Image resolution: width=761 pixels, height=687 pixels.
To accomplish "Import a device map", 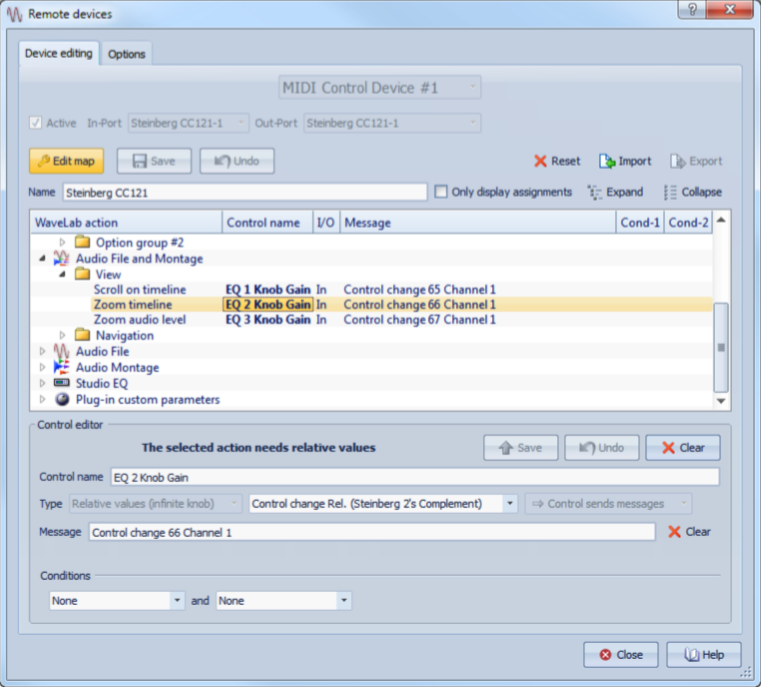I will pos(625,161).
